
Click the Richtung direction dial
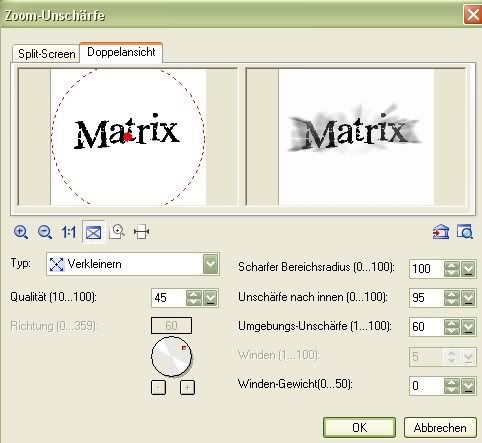[172, 356]
